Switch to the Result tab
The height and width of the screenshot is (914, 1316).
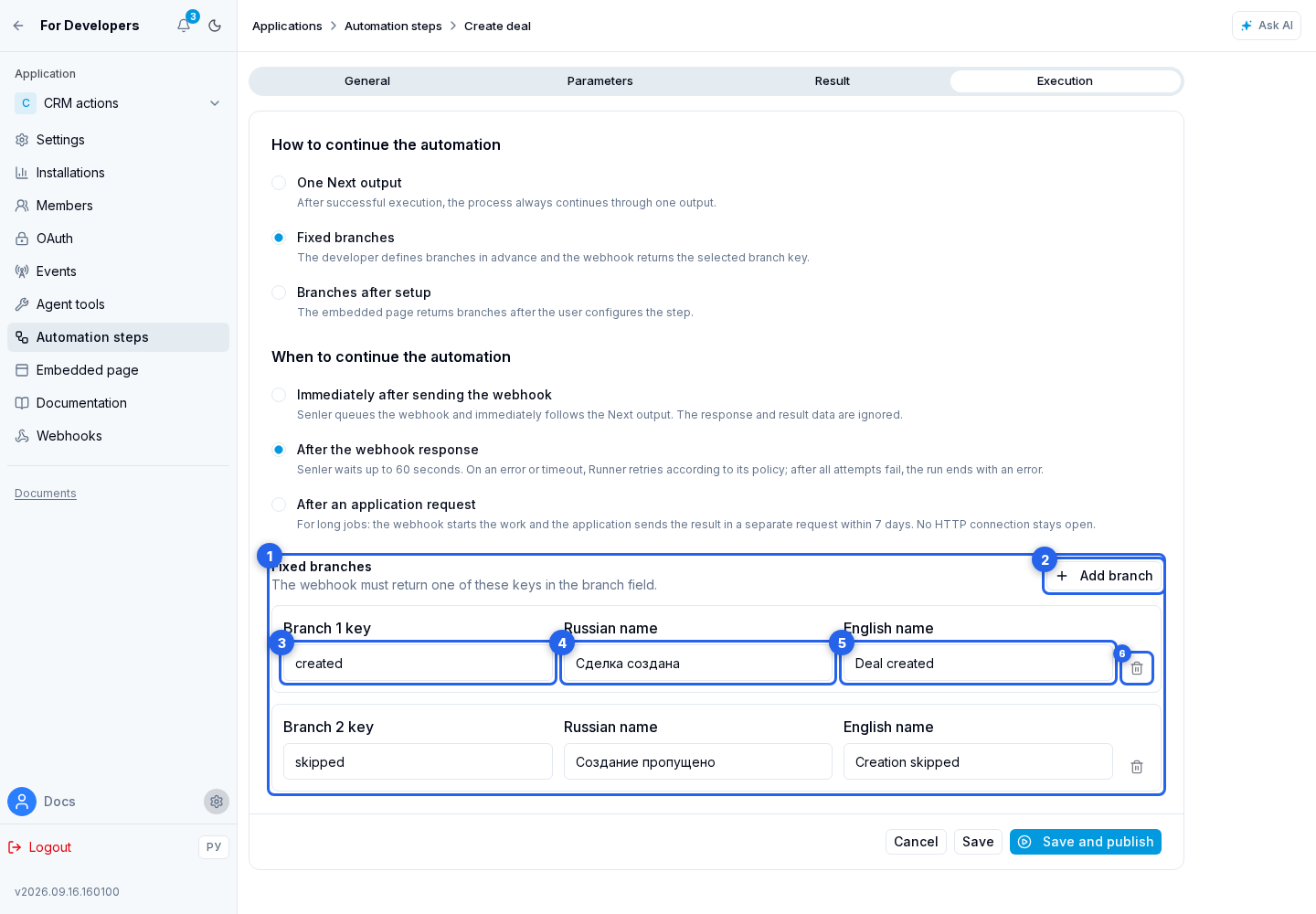833,81
